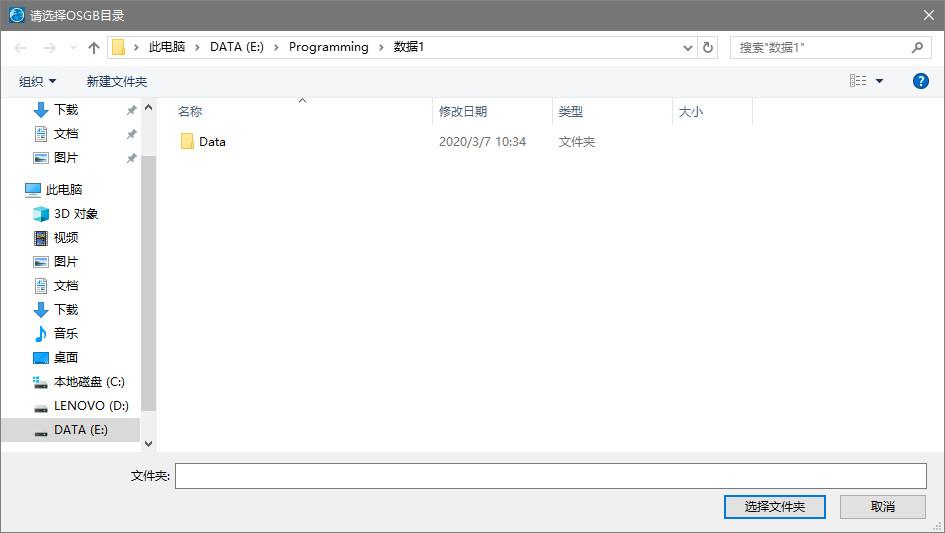Open 桌面 in the navigation pane
This screenshot has width=945, height=533.
(x=66, y=358)
